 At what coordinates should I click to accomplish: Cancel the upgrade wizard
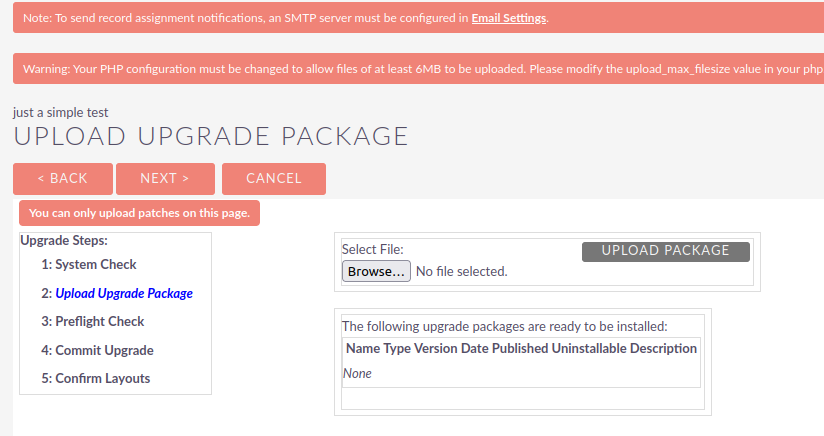273,178
